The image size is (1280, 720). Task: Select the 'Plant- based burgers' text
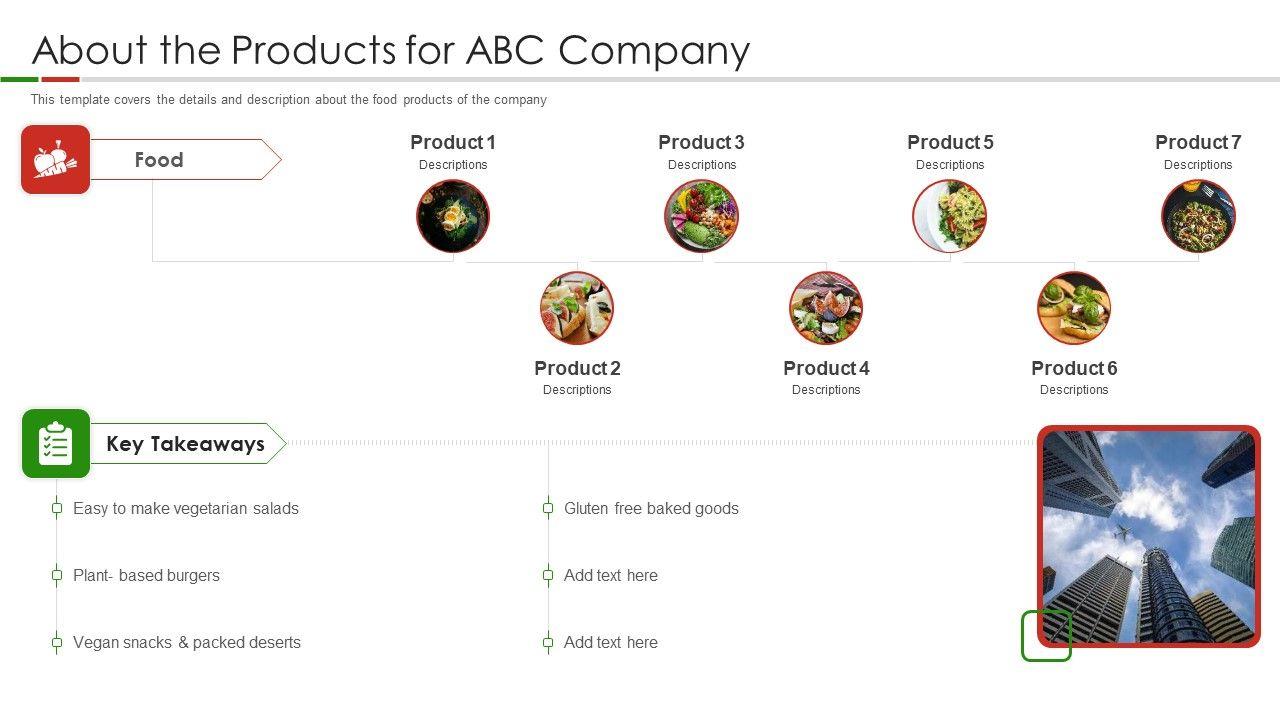coord(146,575)
